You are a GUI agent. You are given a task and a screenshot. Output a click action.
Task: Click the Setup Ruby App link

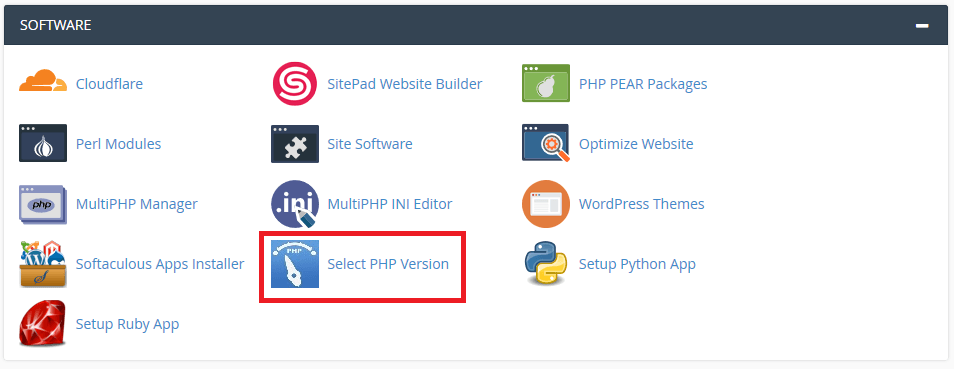[127, 324]
